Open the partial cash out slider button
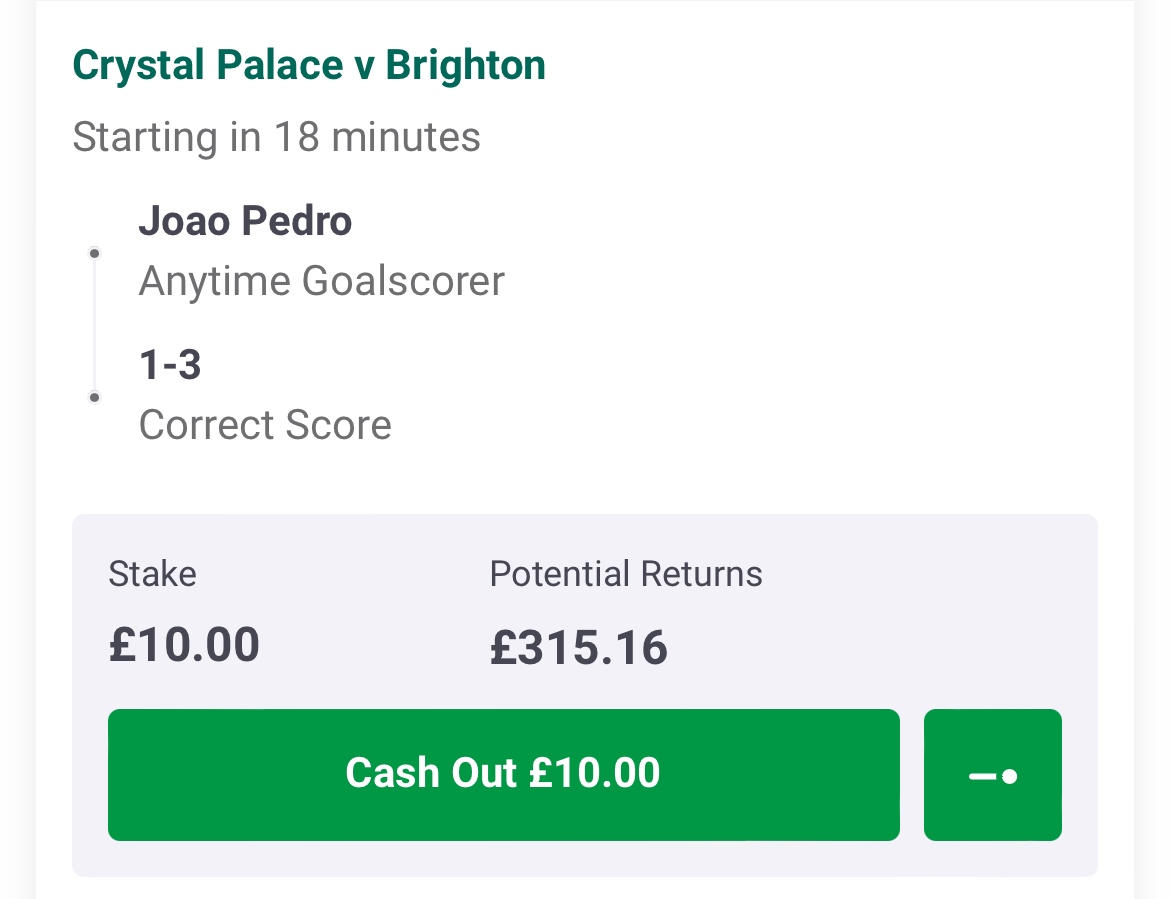Viewport: 1170px width, 899px height. [x=992, y=774]
